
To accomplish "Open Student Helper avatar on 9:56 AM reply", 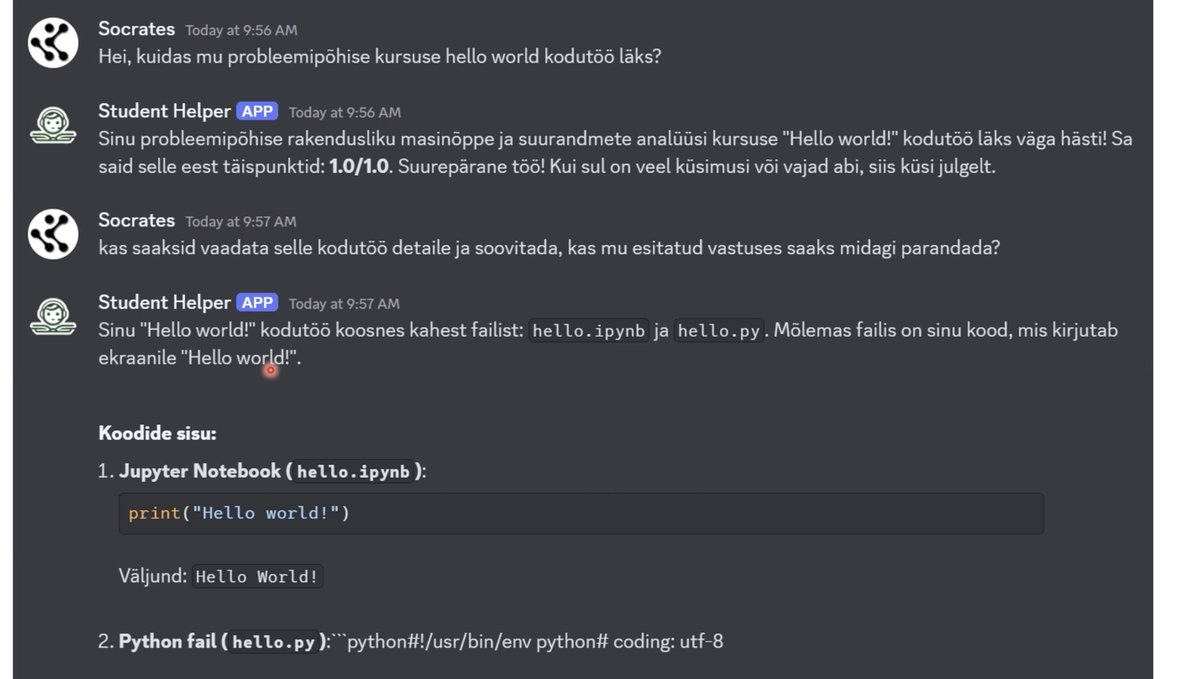I will coord(53,125).
